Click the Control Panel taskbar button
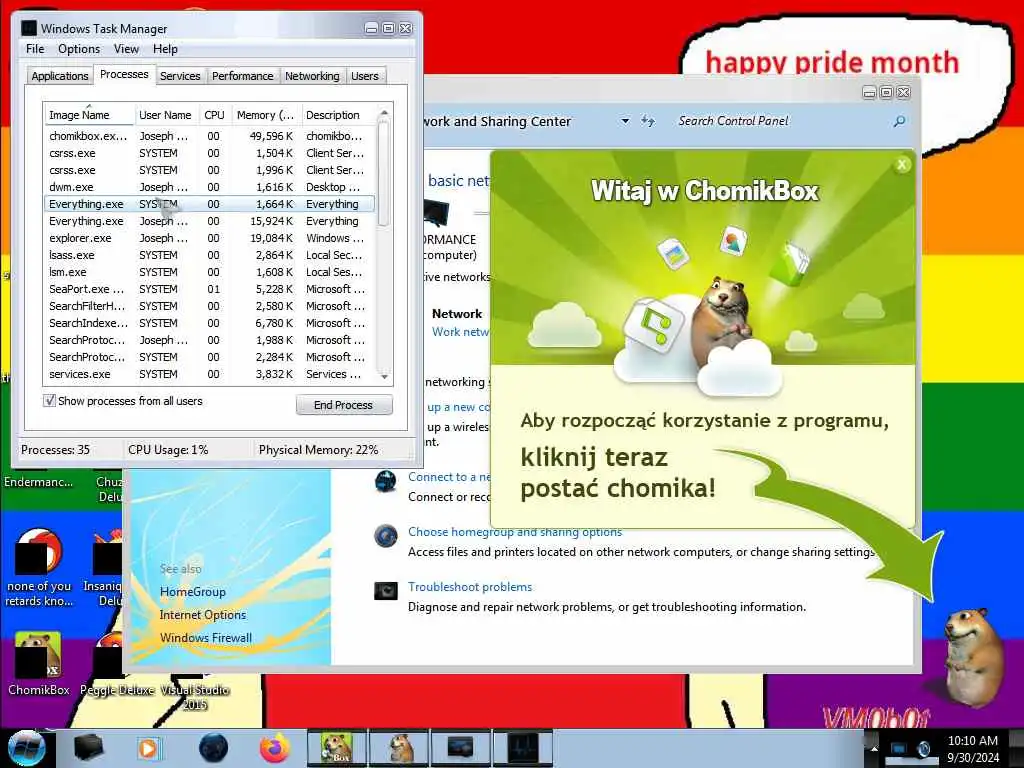The width and height of the screenshot is (1024, 768). 460,748
